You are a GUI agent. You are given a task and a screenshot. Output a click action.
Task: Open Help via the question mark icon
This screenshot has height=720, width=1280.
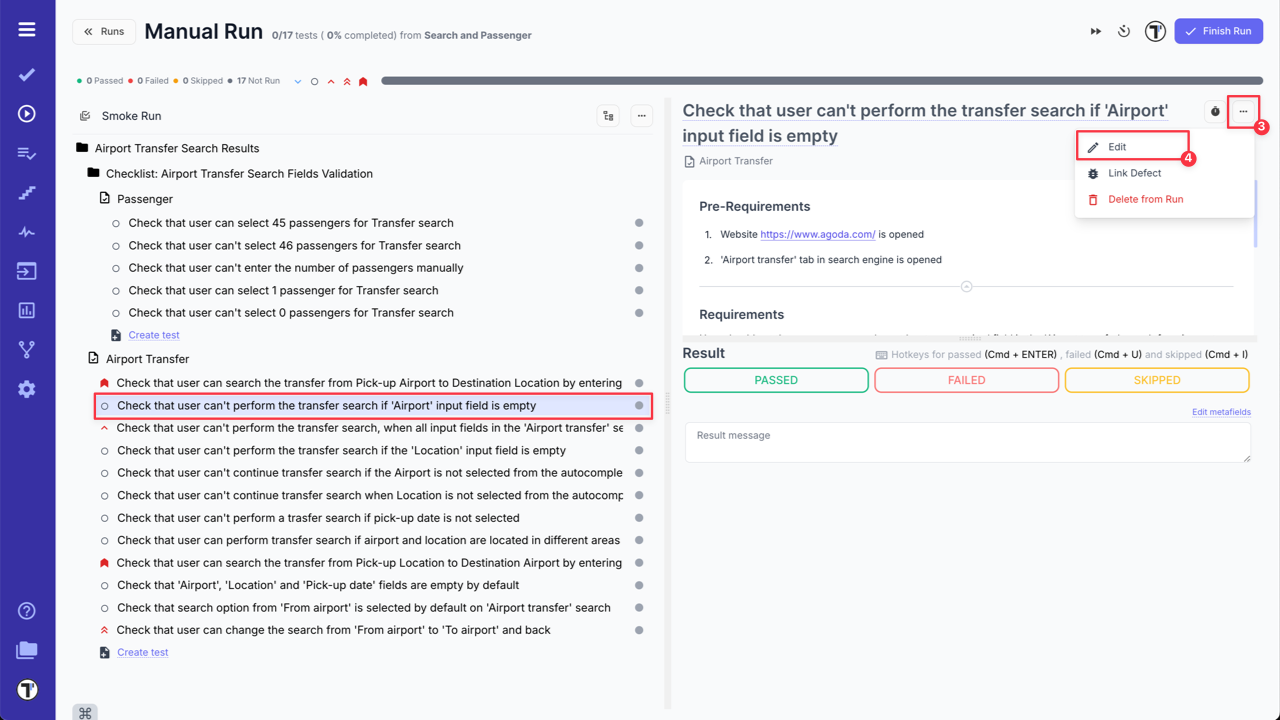point(27,610)
